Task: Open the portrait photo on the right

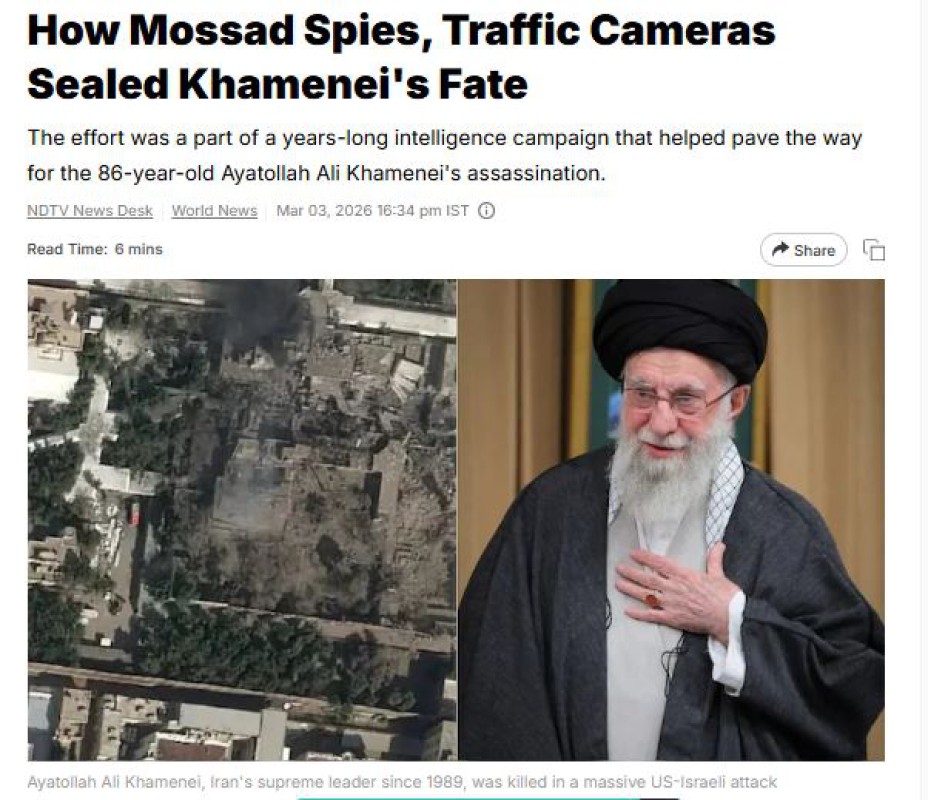Action: pos(672,520)
